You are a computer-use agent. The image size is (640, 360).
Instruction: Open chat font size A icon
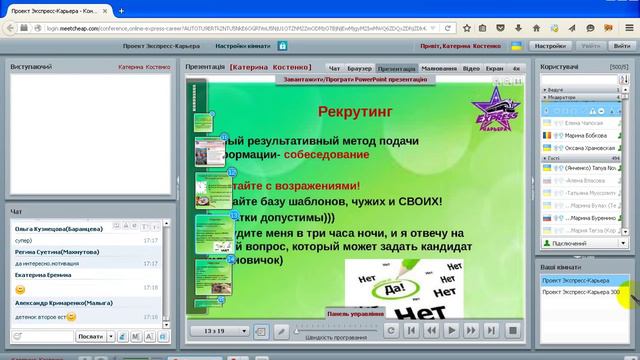149,337
